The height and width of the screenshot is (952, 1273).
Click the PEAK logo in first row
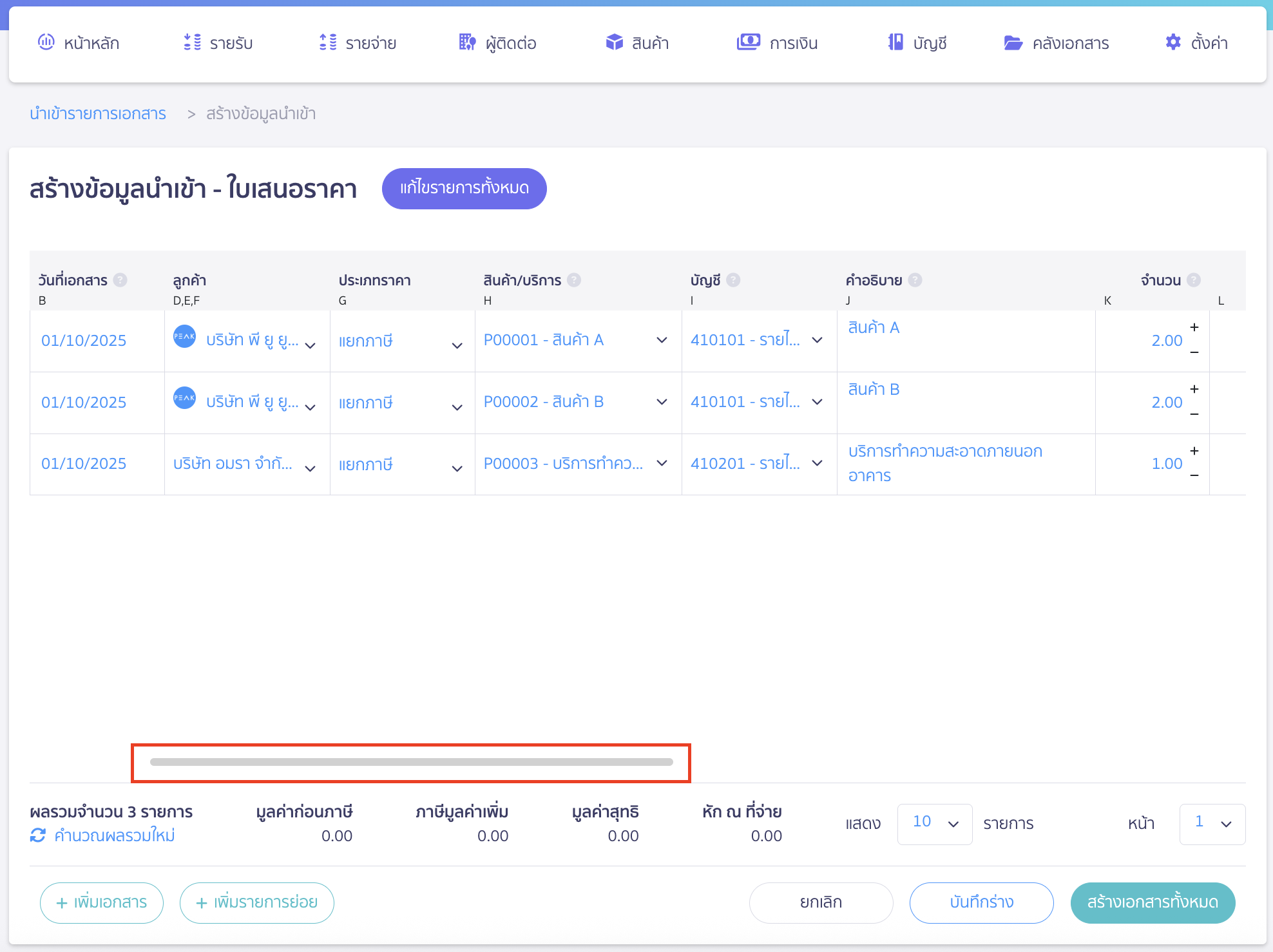point(185,336)
